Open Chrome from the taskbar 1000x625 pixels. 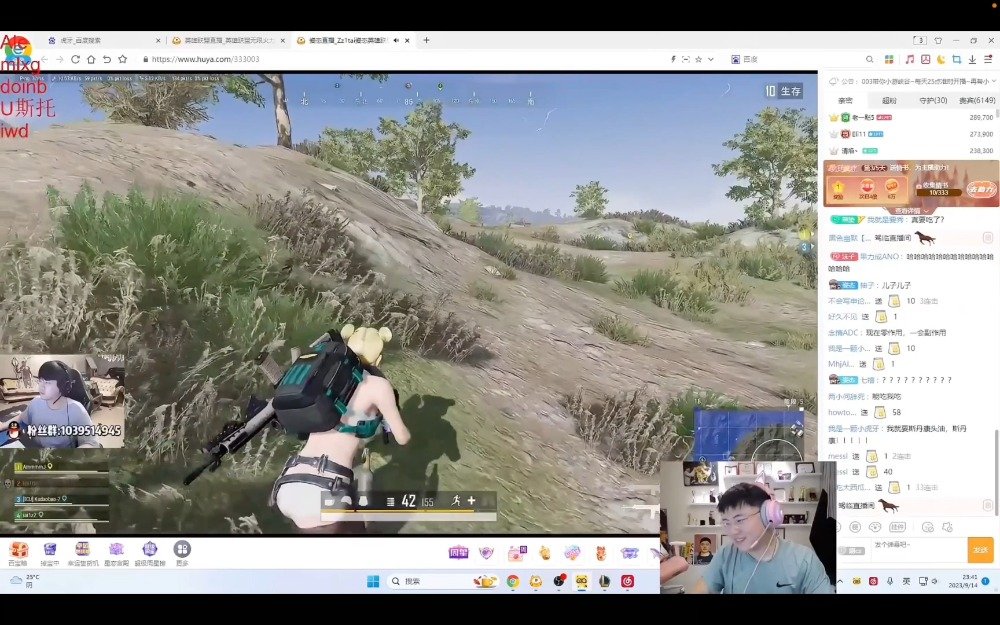tap(513, 581)
